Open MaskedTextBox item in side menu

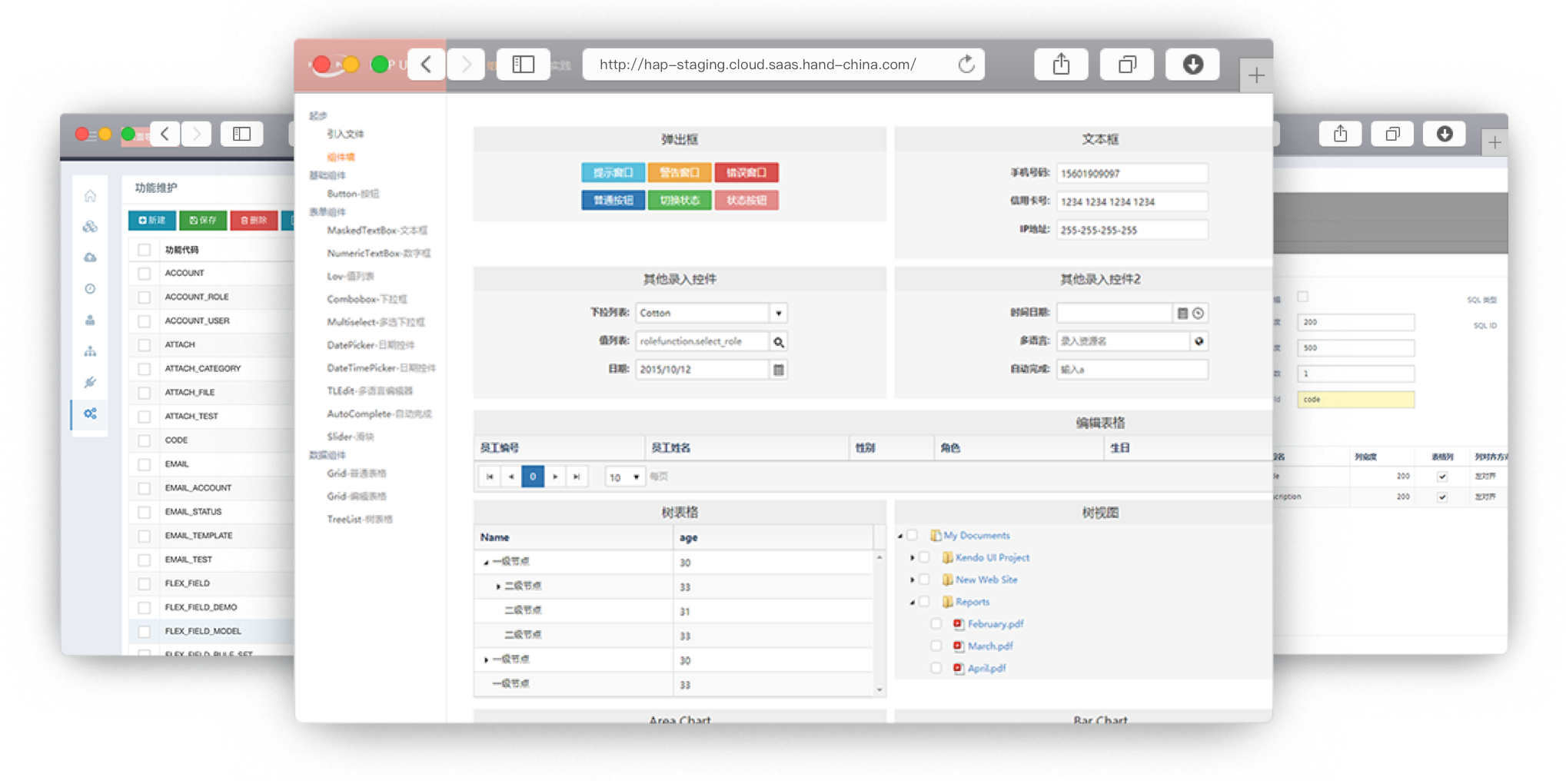click(x=377, y=231)
